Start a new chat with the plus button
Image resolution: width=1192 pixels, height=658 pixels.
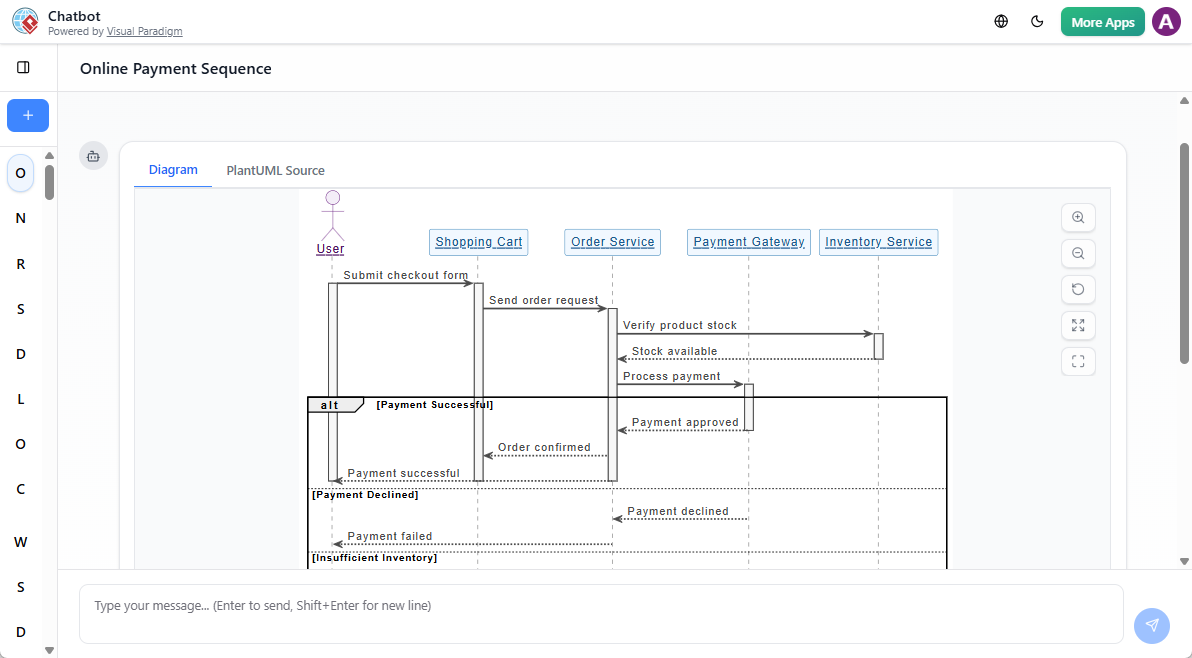27,115
